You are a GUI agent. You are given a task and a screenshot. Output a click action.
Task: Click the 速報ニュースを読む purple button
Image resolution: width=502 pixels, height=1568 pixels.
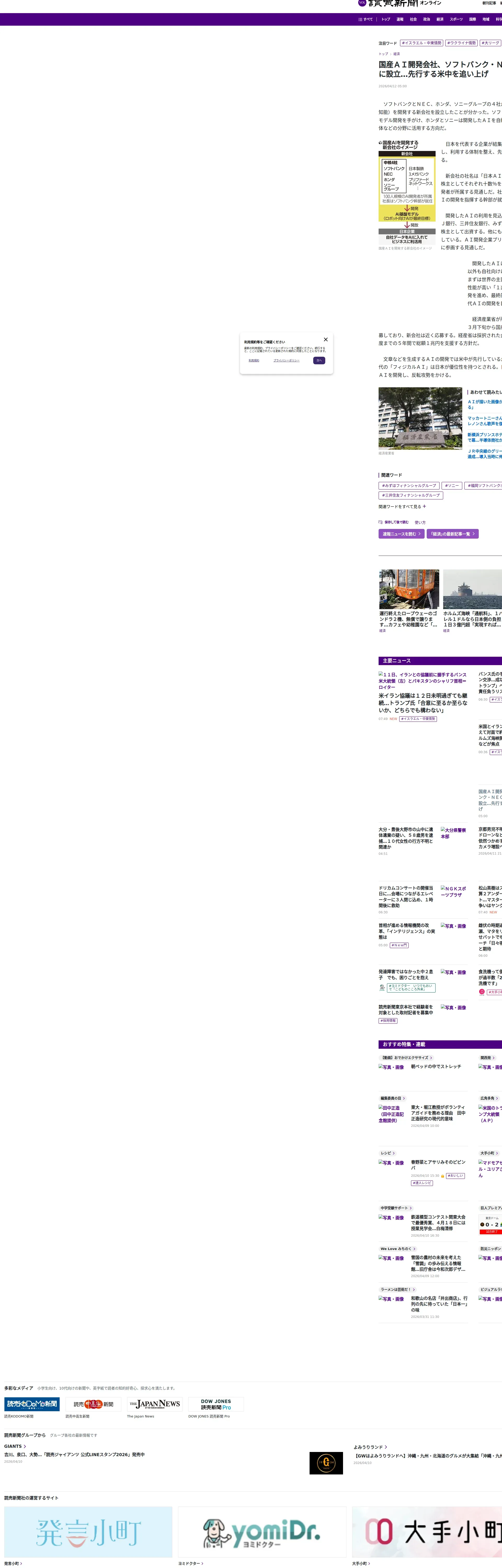(402, 534)
